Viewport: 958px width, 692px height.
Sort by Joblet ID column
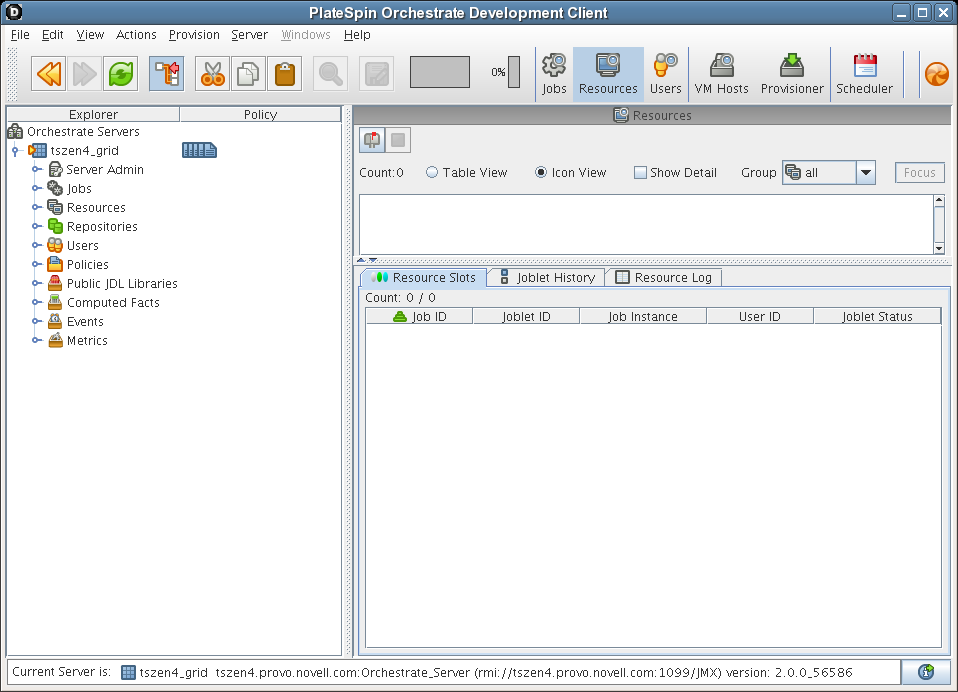(526, 316)
